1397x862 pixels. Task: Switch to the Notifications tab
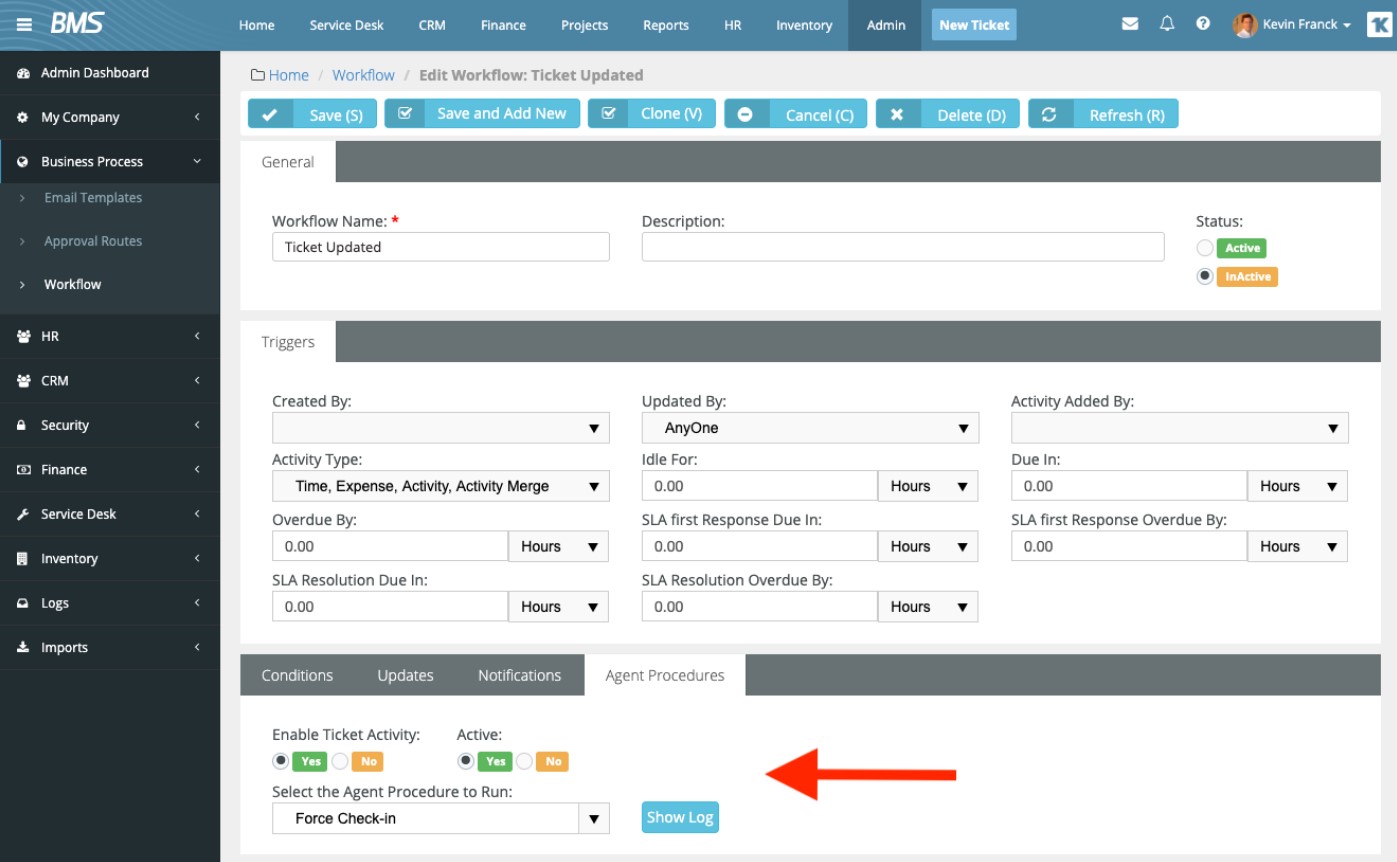519,675
